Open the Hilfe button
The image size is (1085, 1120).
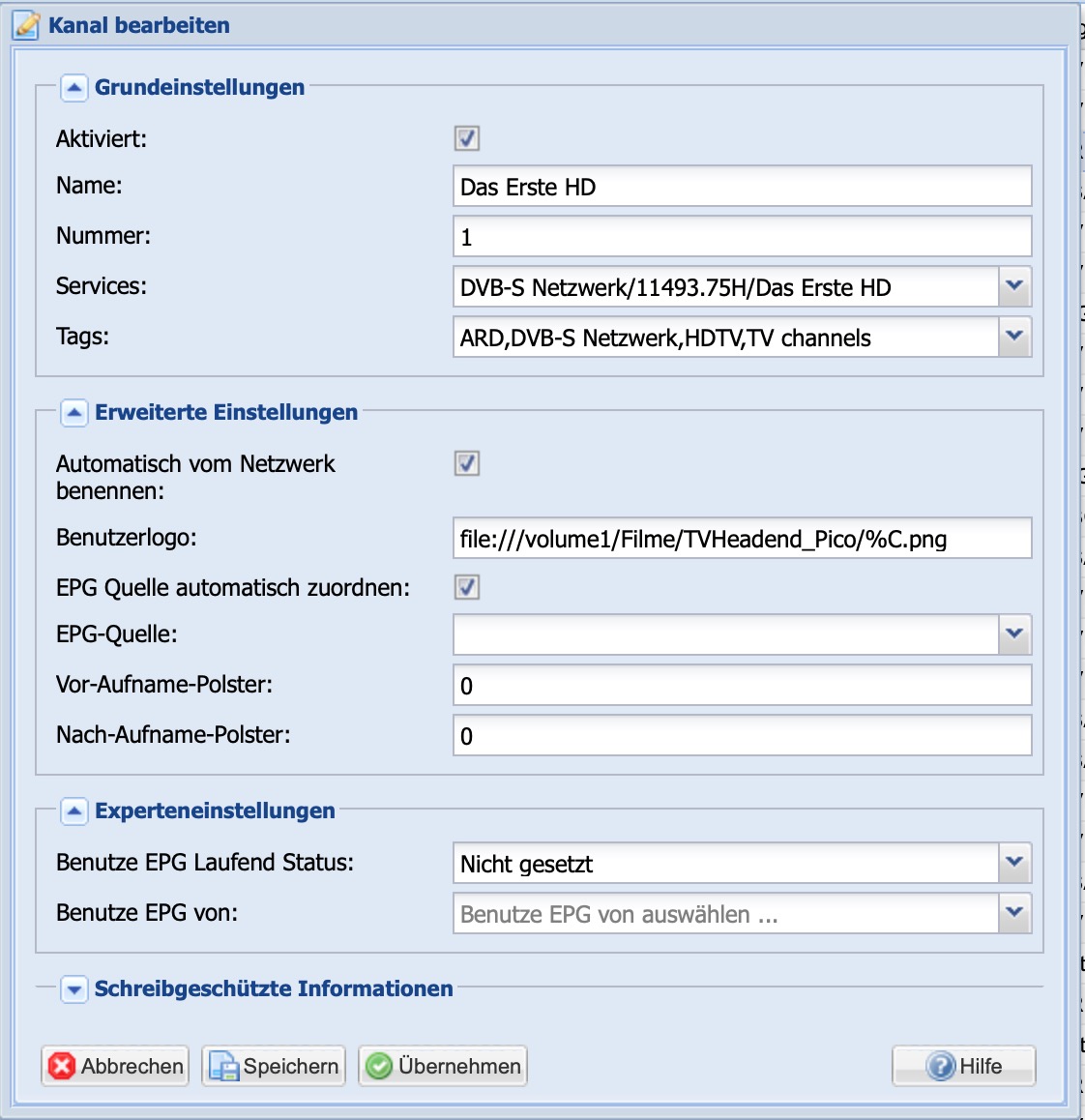[963, 1066]
